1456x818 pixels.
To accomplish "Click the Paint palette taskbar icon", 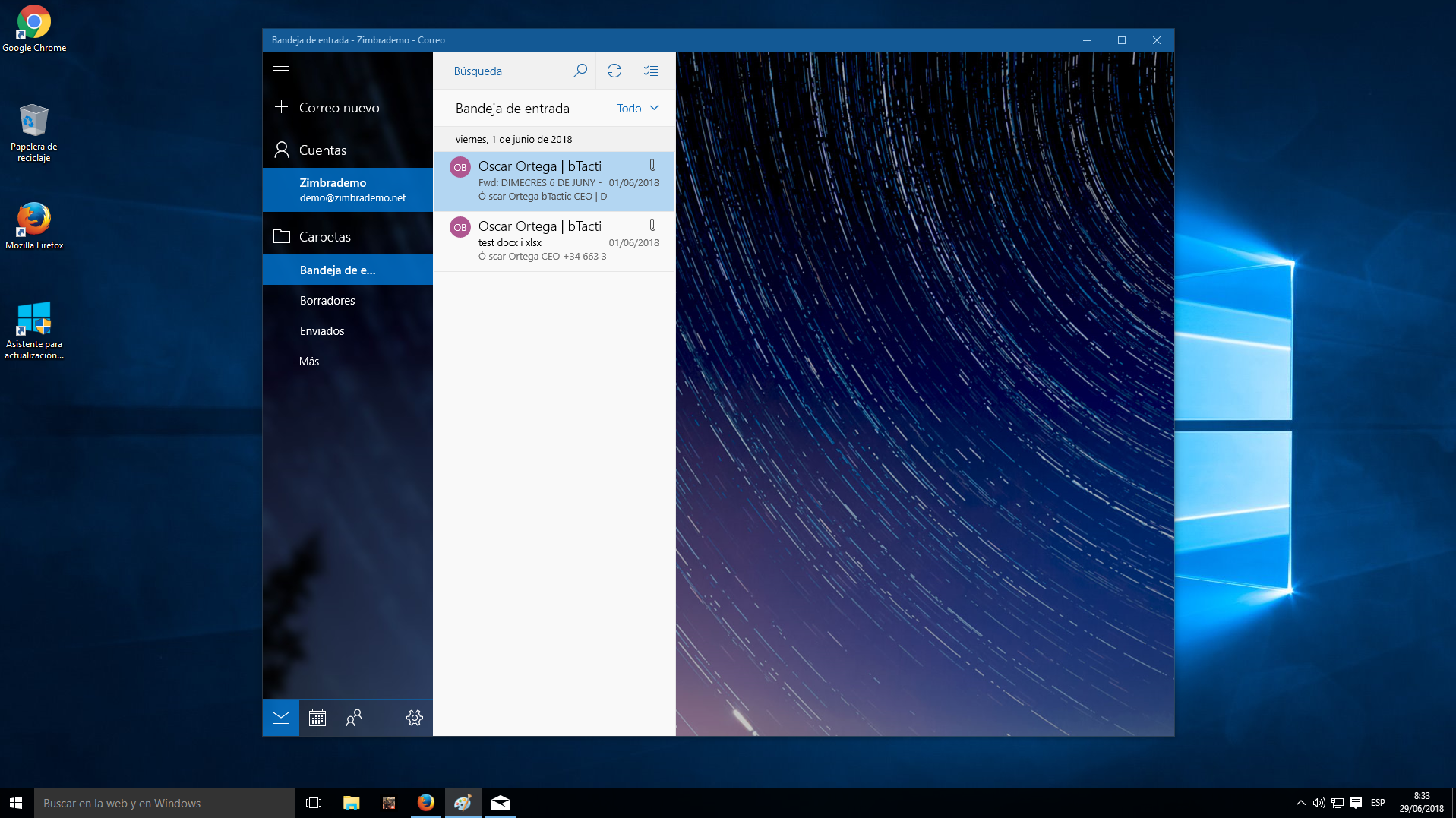I will (x=463, y=803).
